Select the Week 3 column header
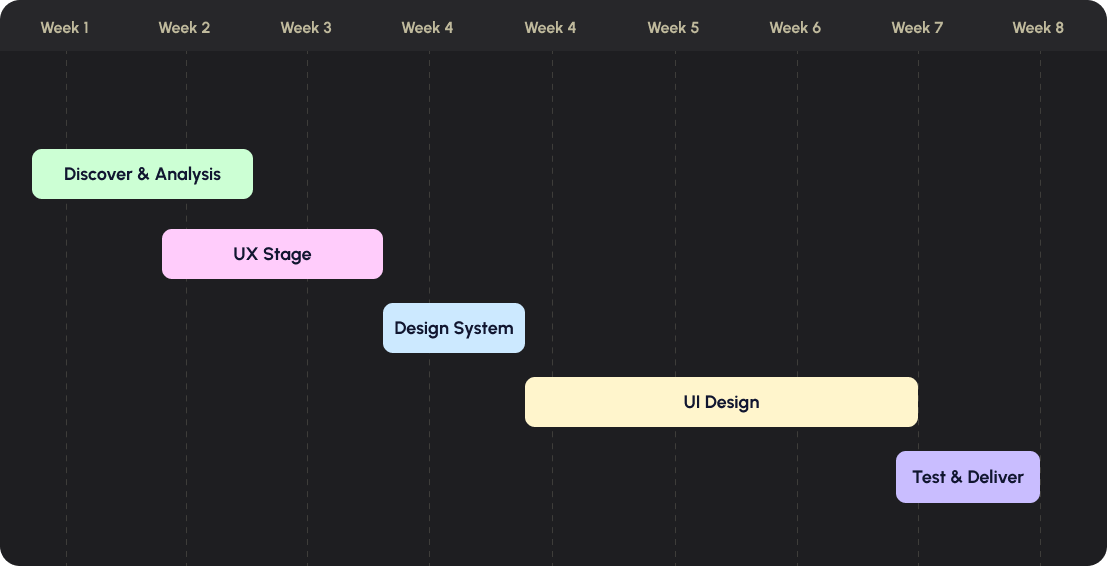The height and width of the screenshot is (566, 1107). [306, 28]
